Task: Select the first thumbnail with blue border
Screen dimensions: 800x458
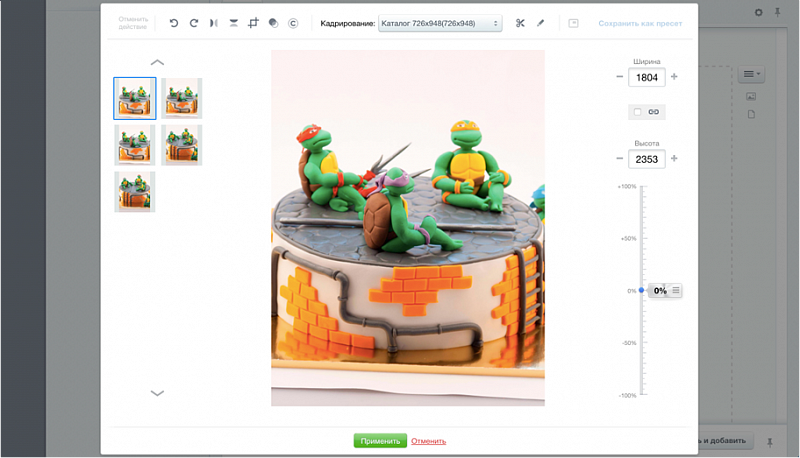Action: [135, 98]
